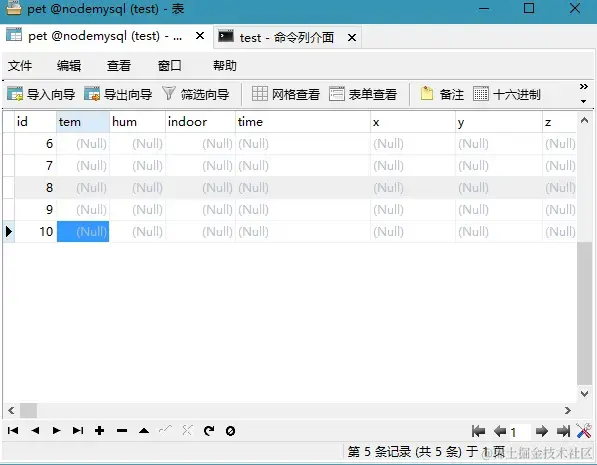Click the x column header
This screenshot has height=465, width=597.
click(413, 122)
